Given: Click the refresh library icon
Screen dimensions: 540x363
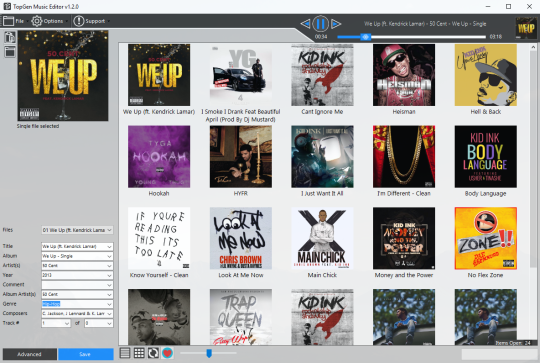Looking at the screenshot, I should (153, 353).
